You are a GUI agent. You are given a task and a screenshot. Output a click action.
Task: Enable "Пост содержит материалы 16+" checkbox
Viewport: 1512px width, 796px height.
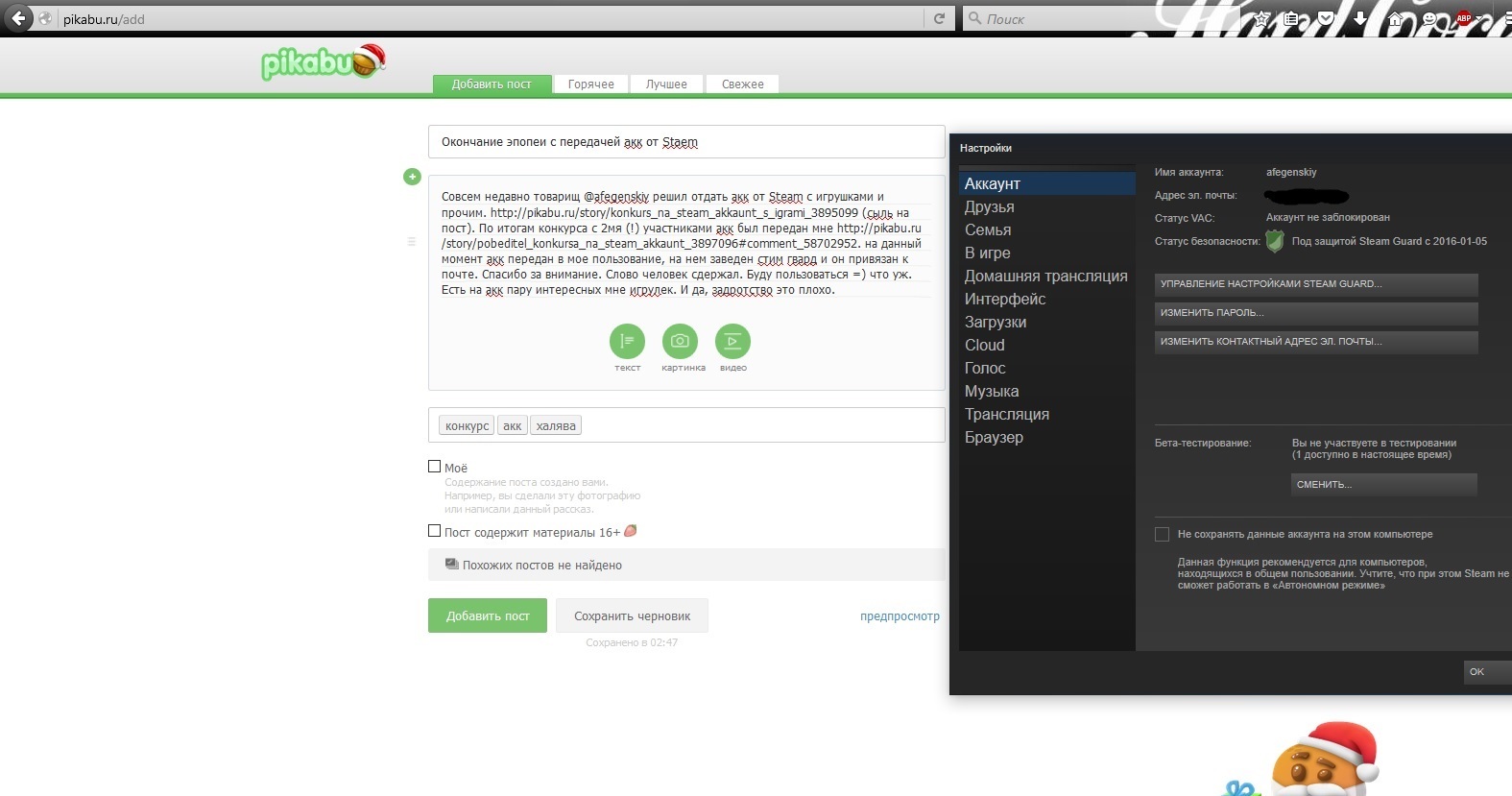(434, 531)
